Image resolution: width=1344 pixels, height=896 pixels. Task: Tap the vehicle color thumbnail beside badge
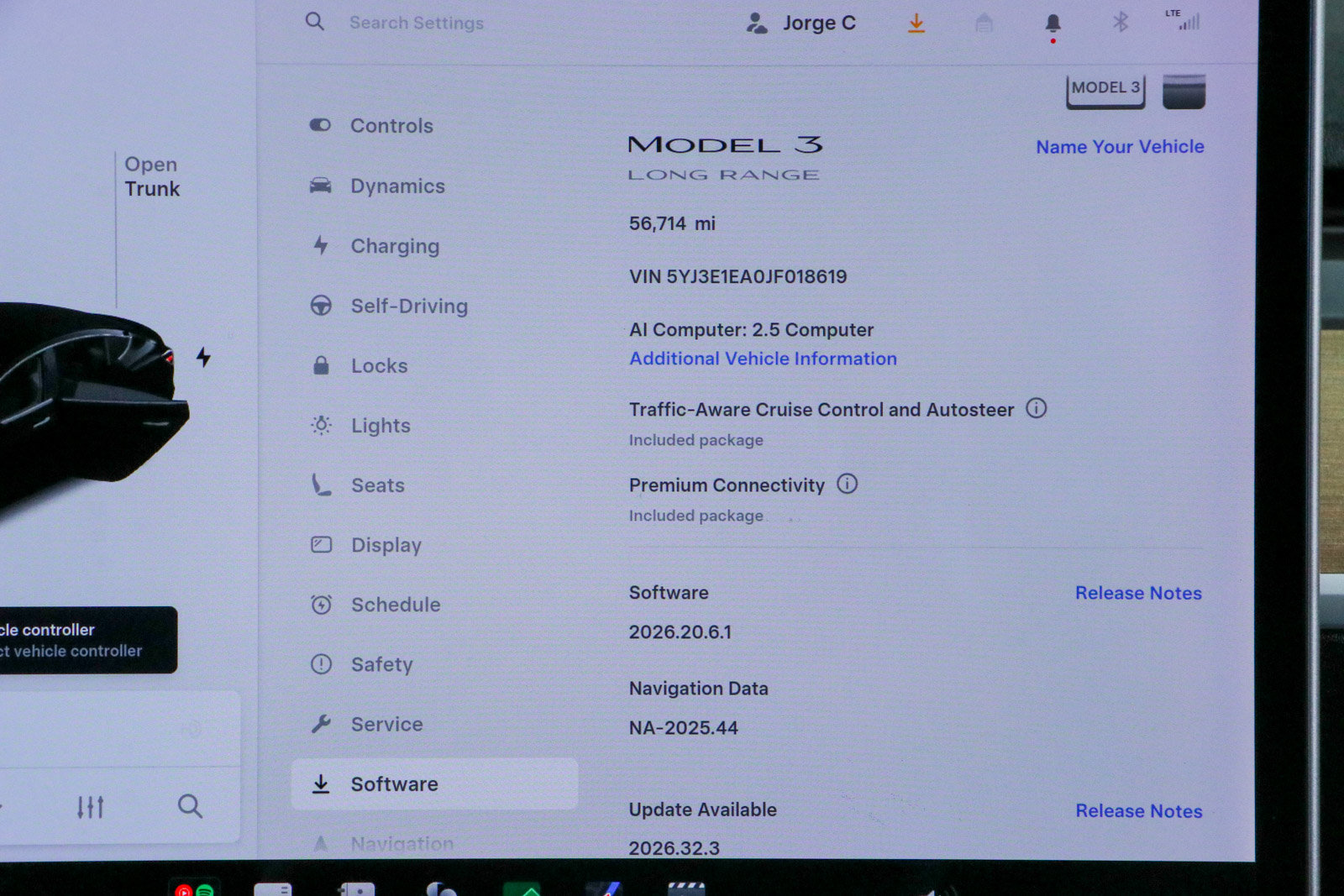[x=1184, y=92]
